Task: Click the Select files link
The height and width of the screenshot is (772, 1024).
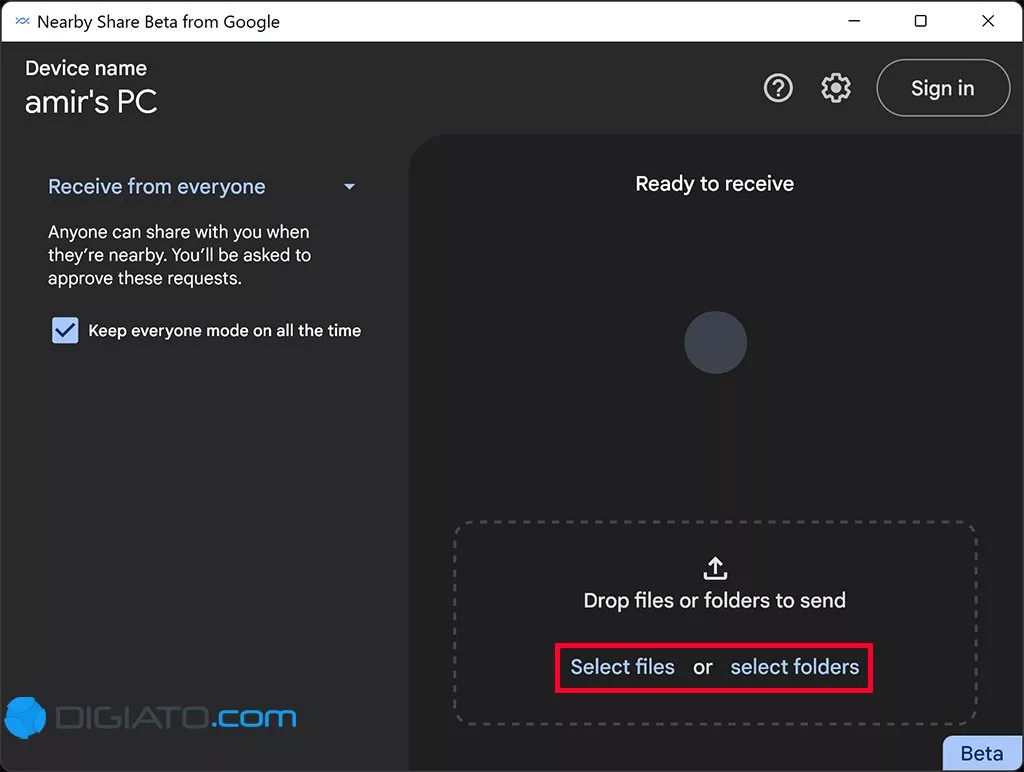Action: pyautogui.click(x=622, y=667)
